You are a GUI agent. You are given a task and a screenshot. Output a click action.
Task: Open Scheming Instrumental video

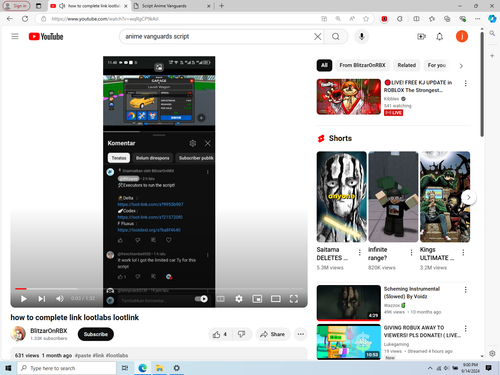[x=349, y=303]
